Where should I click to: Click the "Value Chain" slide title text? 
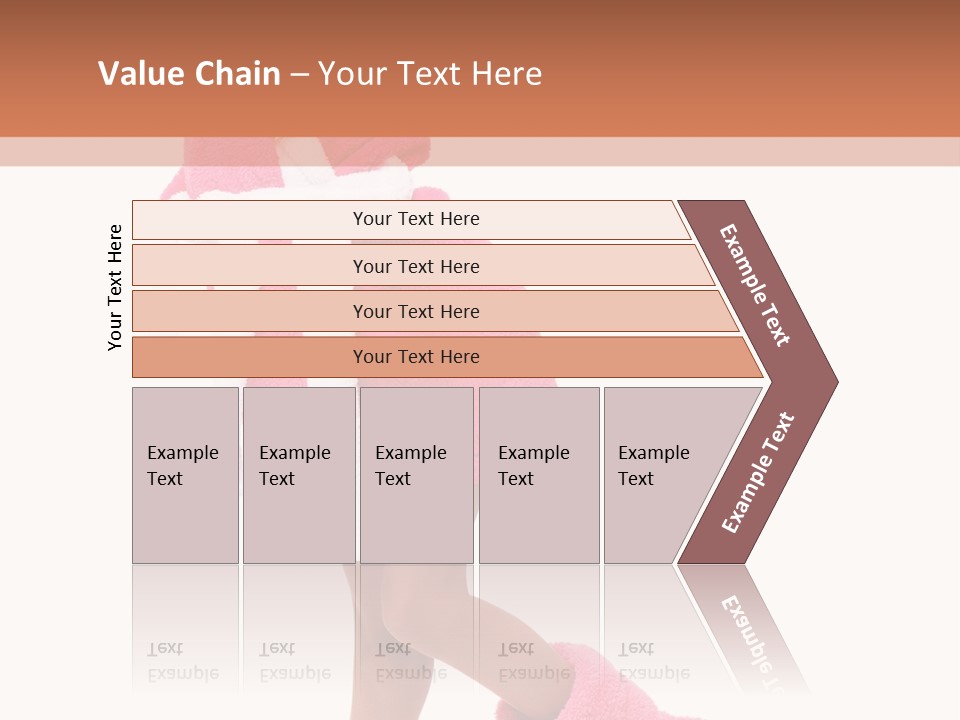point(189,74)
